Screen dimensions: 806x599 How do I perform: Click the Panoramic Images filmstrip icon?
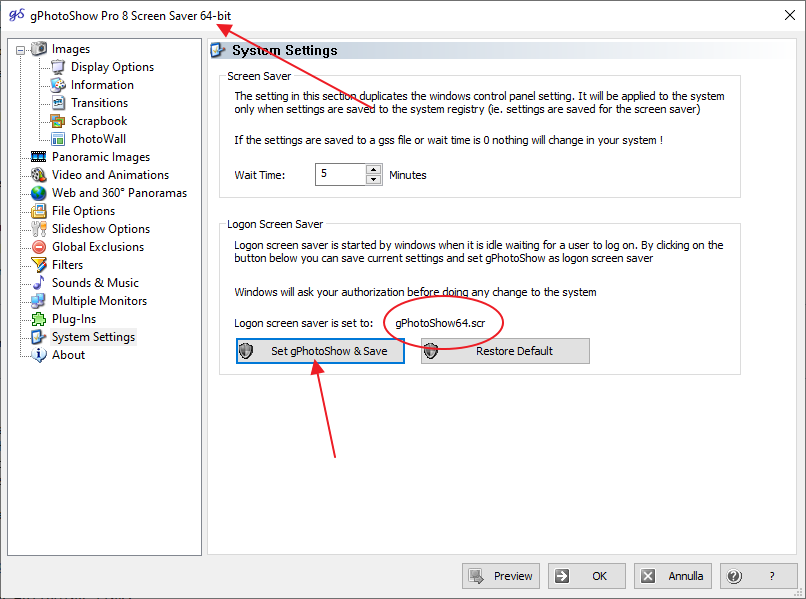(39, 157)
